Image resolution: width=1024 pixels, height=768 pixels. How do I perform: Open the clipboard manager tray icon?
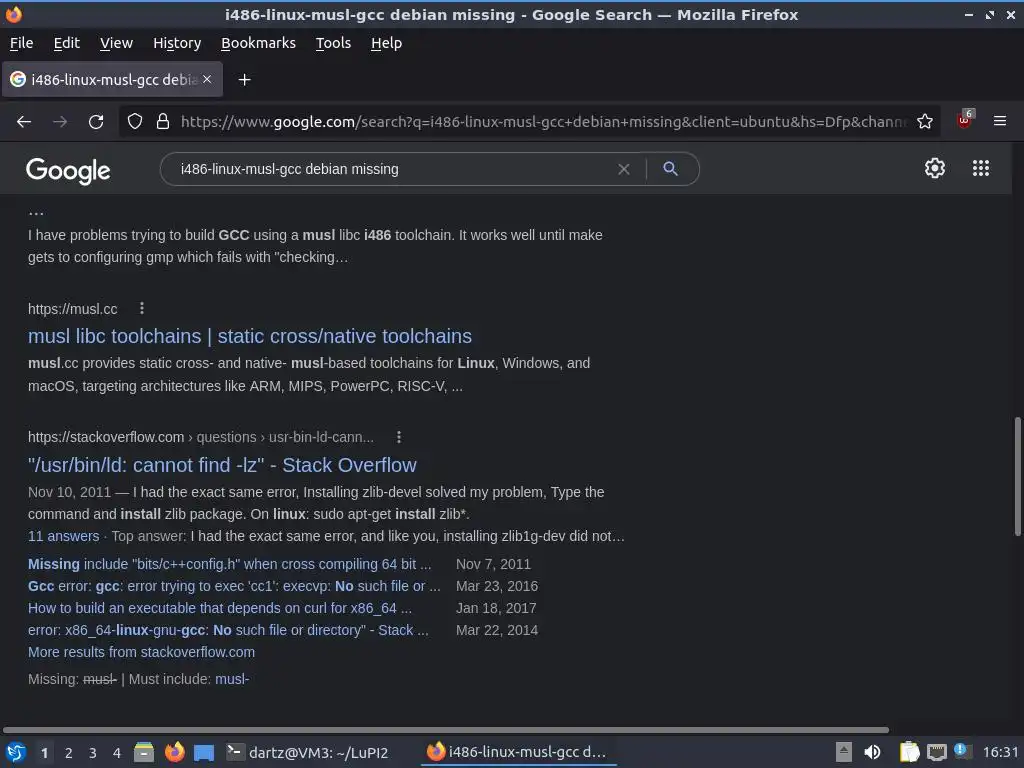[909, 752]
